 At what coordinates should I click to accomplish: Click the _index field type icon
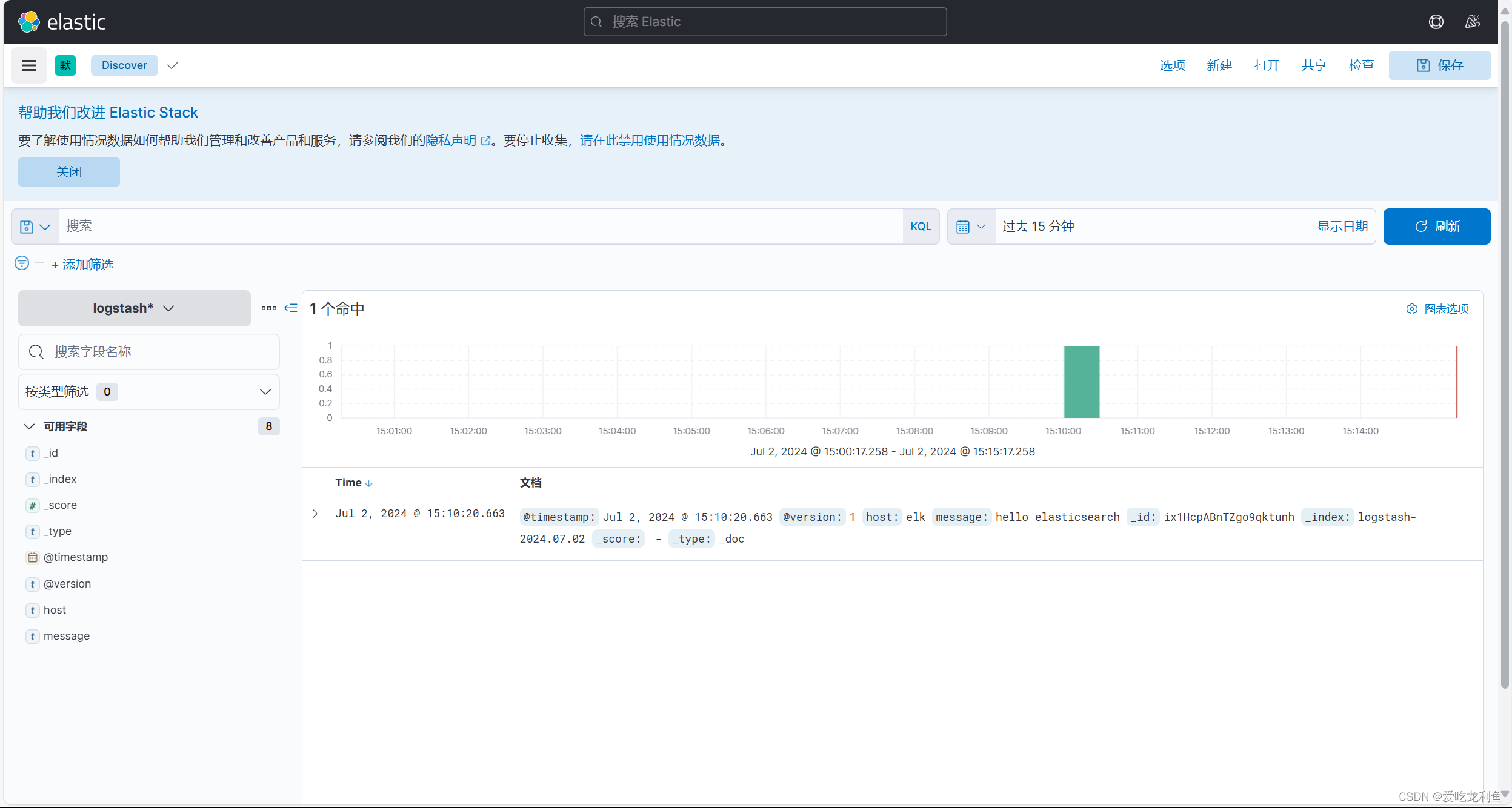[33, 479]
